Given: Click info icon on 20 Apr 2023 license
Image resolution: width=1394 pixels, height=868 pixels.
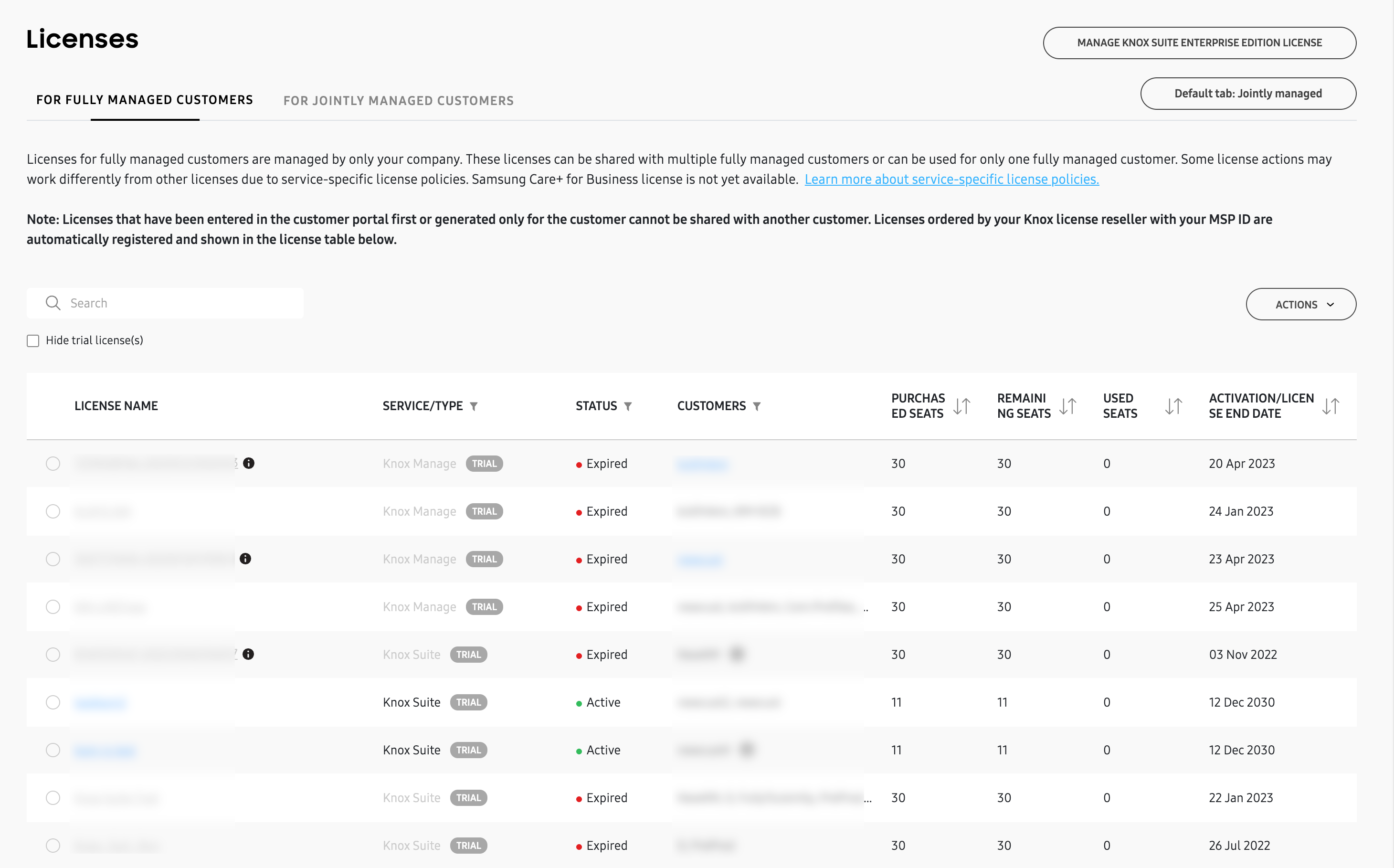Looking at the screenshot, I should point(249,463).
